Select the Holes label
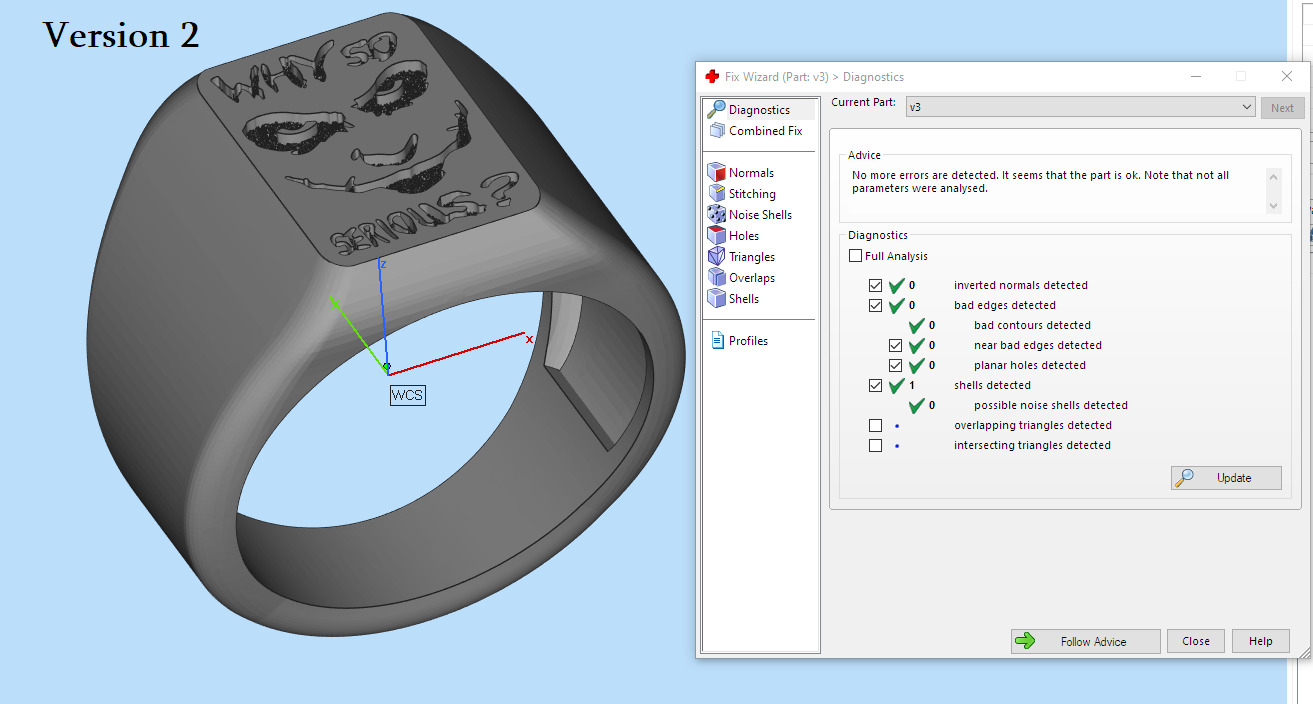The height and width of the screenshot is (704, 1313). coord(744,236)
